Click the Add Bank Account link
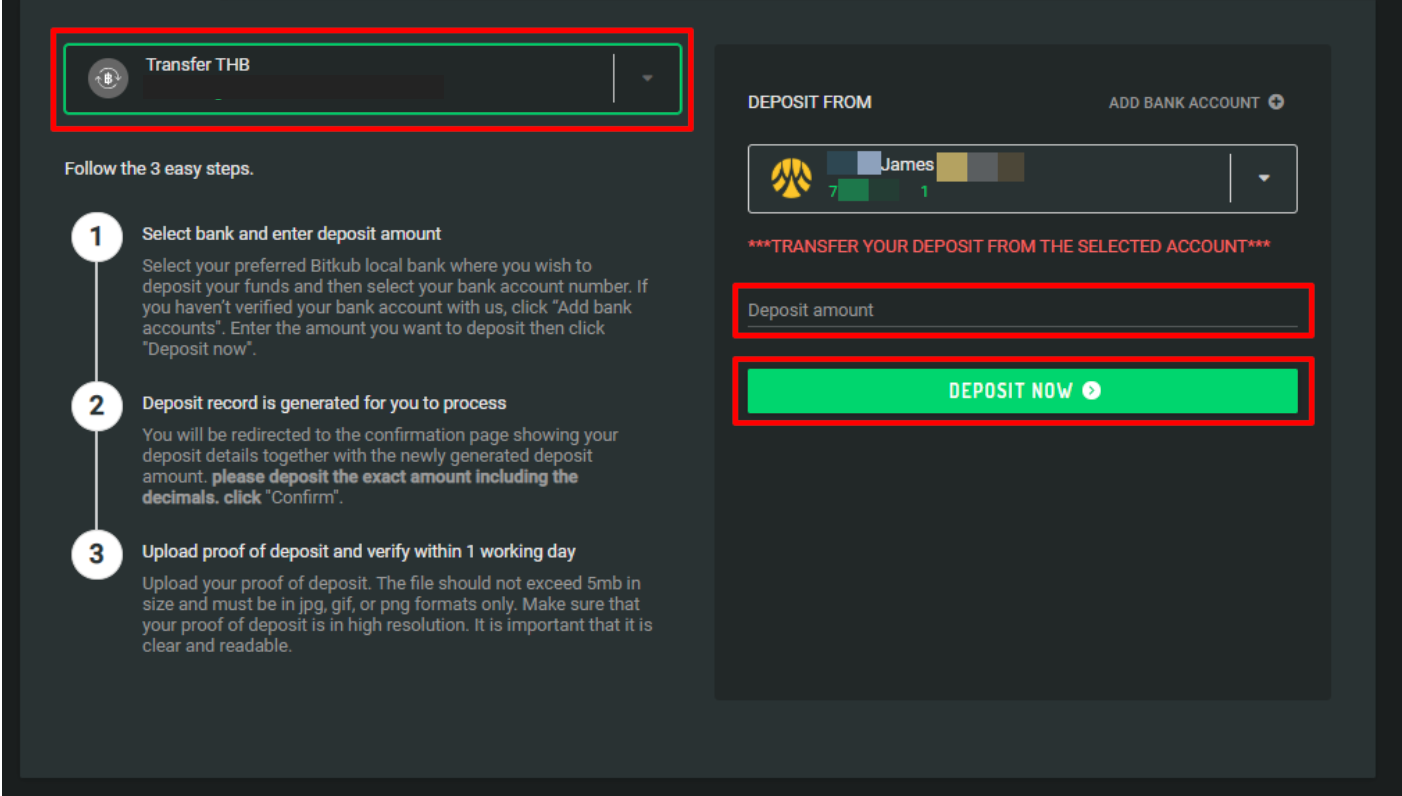This screenshot has height=796, width=1402. pos(1184,102)
